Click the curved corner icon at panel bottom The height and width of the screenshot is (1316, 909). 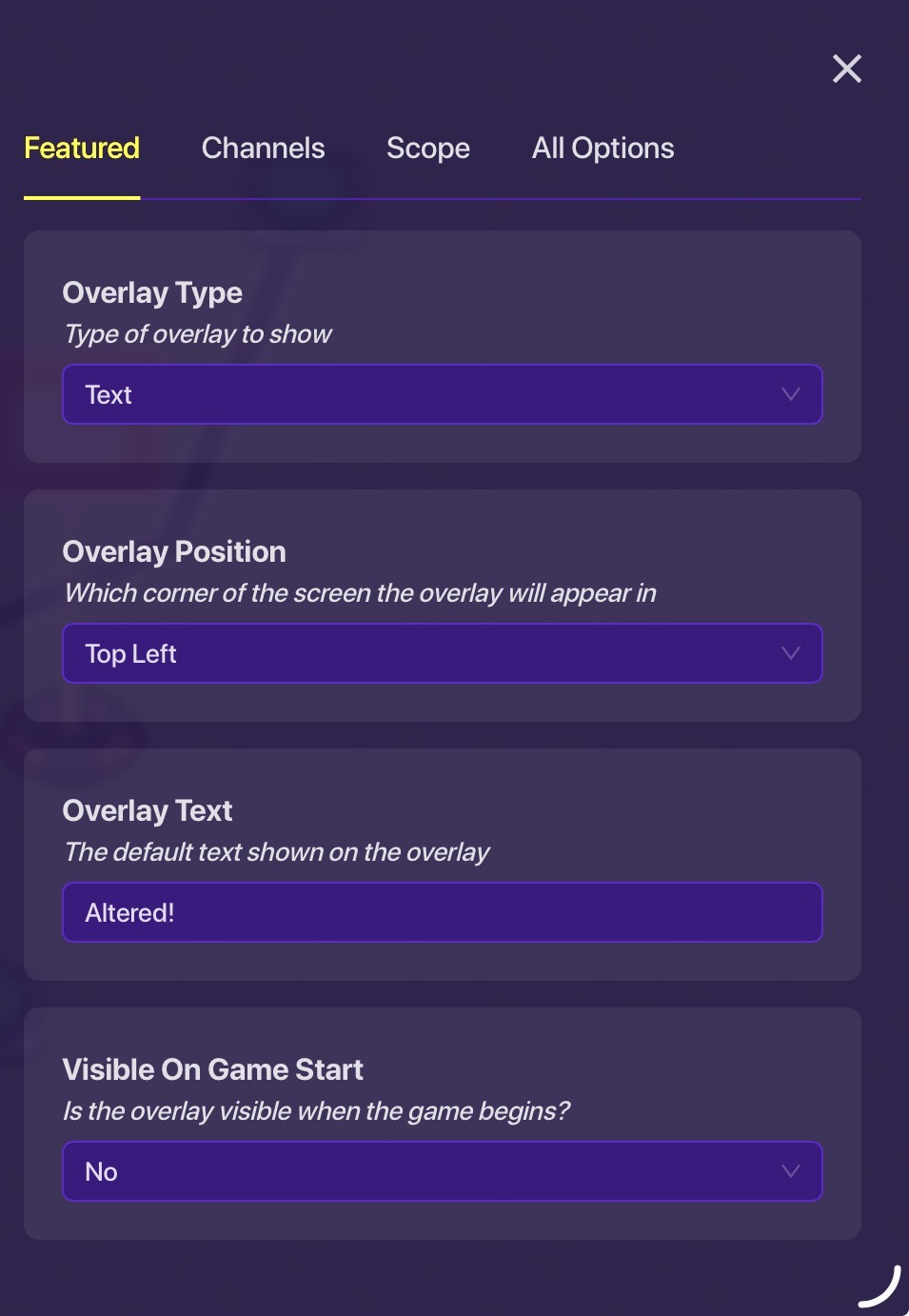[879, 1287]
